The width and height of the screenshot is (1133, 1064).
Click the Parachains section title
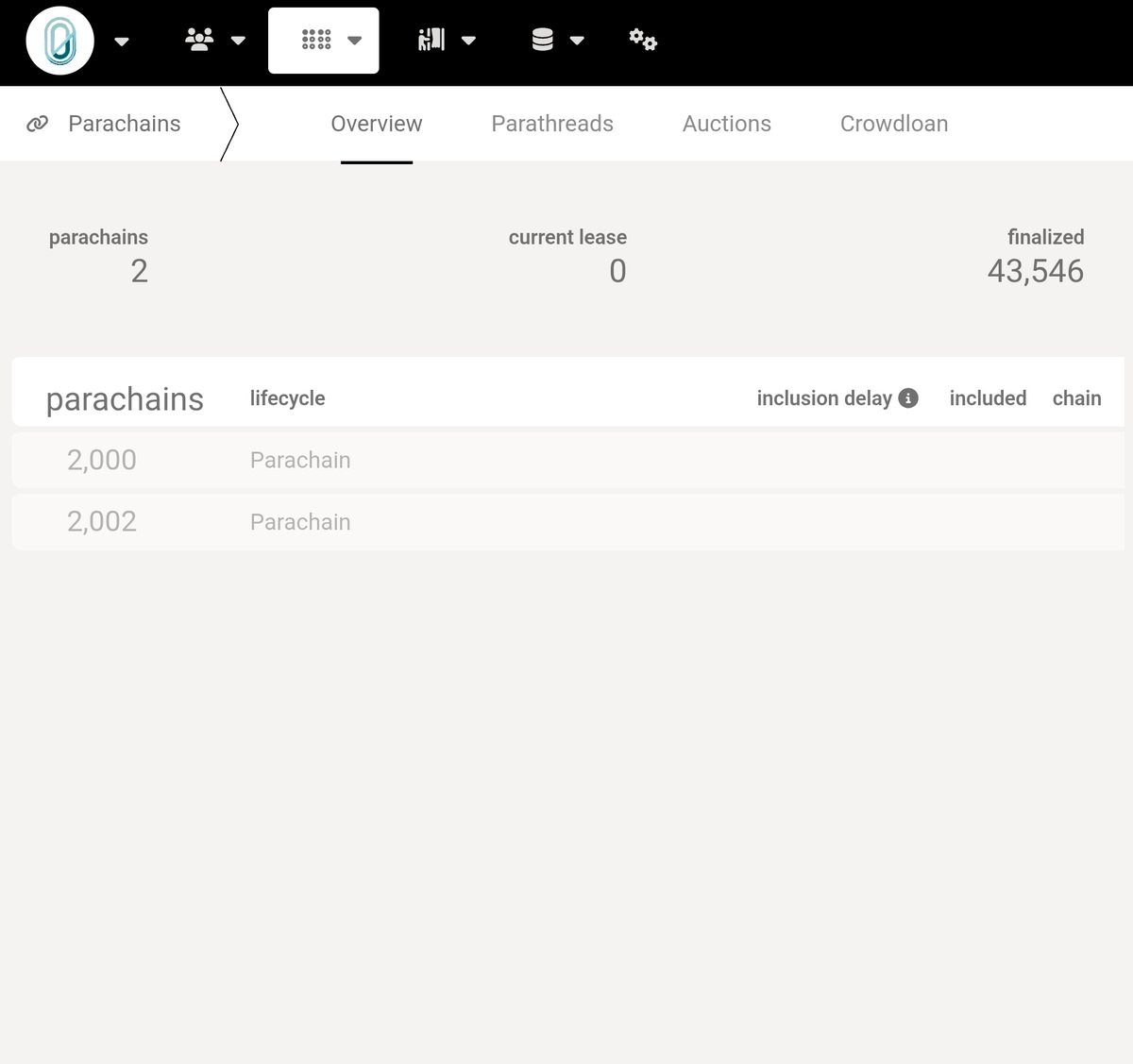(x=125, y=124)
